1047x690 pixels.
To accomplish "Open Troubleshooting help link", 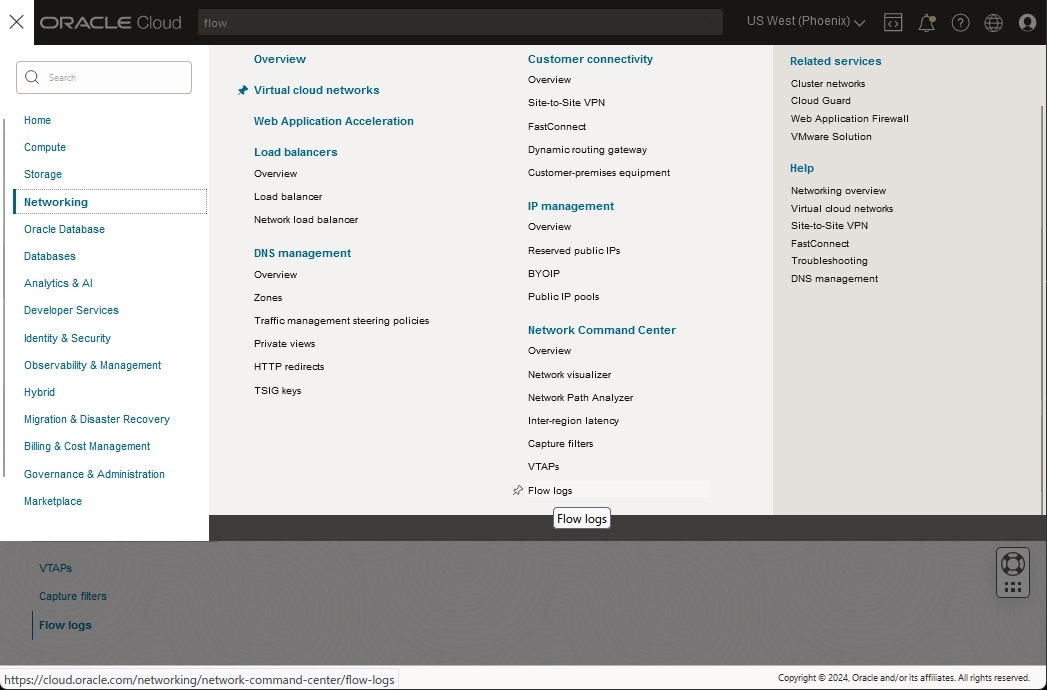I will [x=829, y=261].
